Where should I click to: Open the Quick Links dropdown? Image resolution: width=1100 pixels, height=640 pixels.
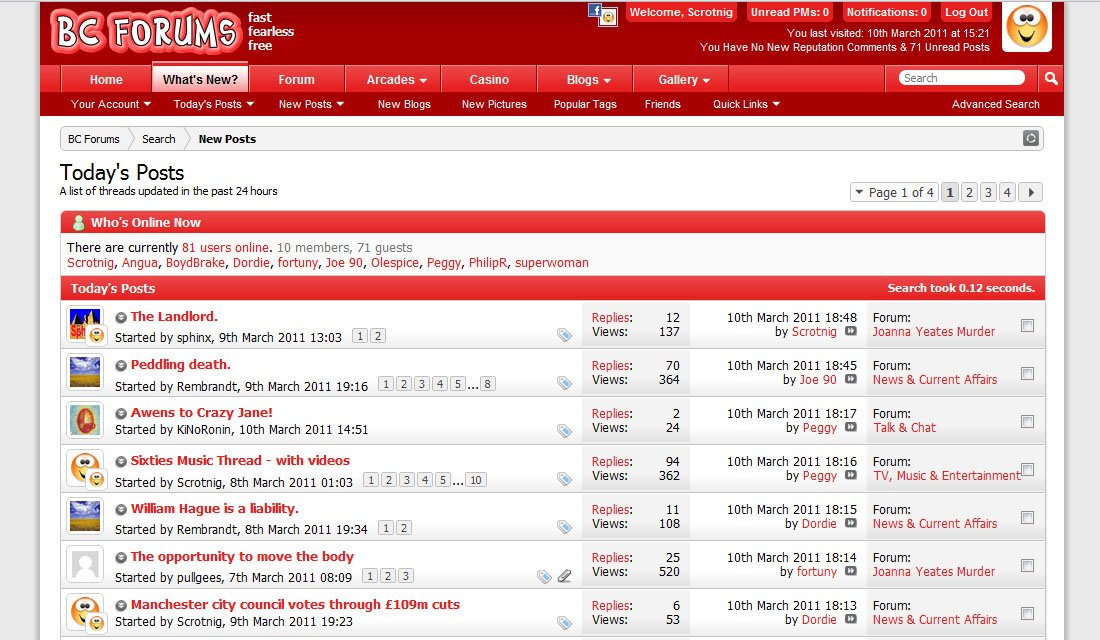pos(746,104)
